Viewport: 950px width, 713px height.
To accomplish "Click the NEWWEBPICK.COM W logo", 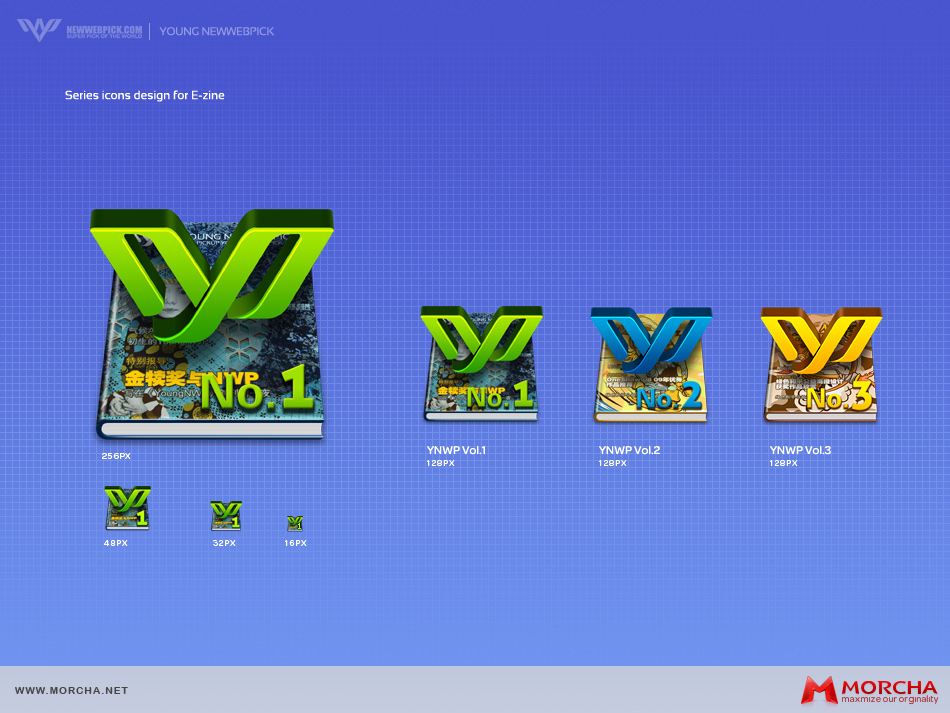I will [x=39, y=30].
